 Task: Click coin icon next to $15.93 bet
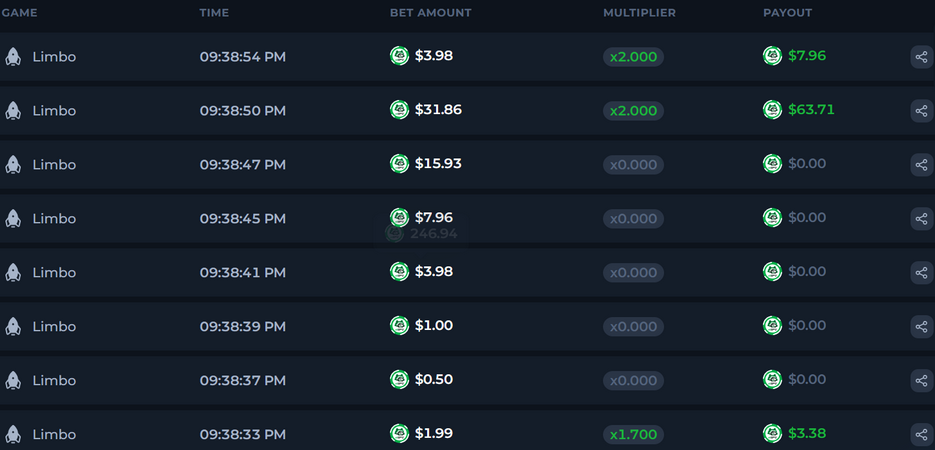pyautogui.click(x=400, y=163)
